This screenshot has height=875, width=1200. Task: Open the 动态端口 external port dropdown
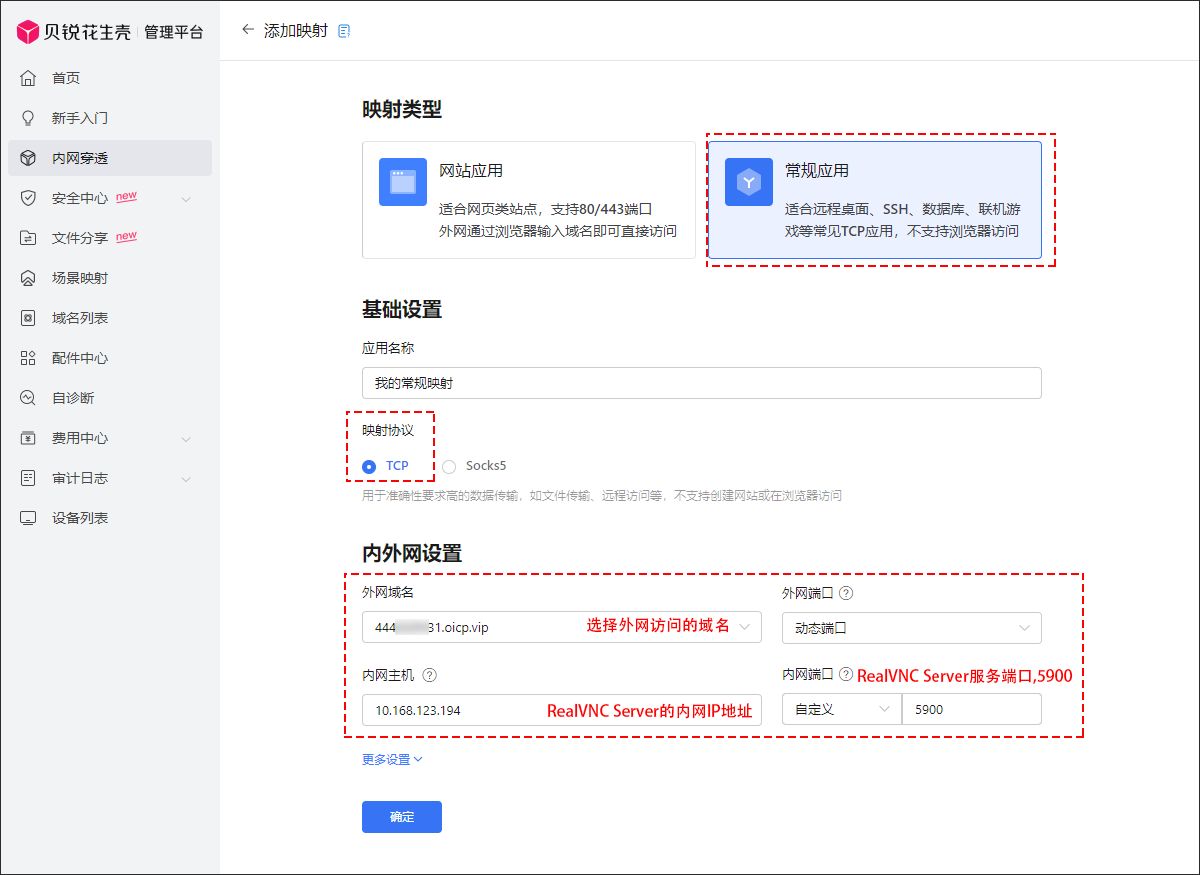(x=912, y=627)
